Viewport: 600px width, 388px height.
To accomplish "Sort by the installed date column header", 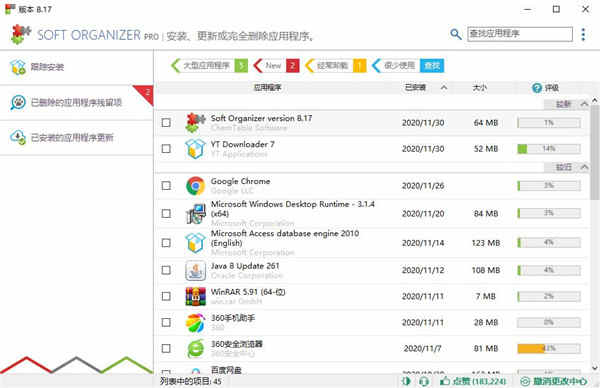I will 415,88.
